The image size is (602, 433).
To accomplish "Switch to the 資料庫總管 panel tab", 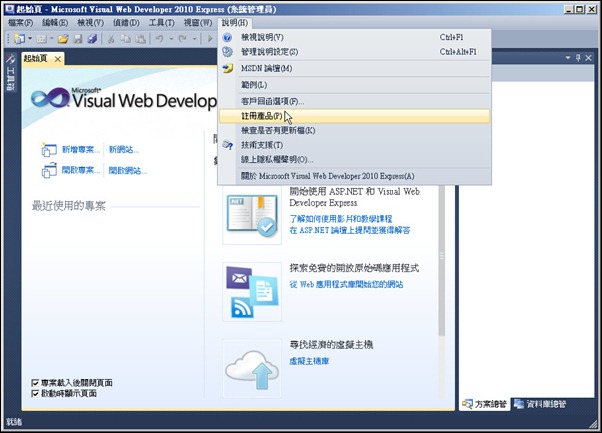I will coord(540,404).
